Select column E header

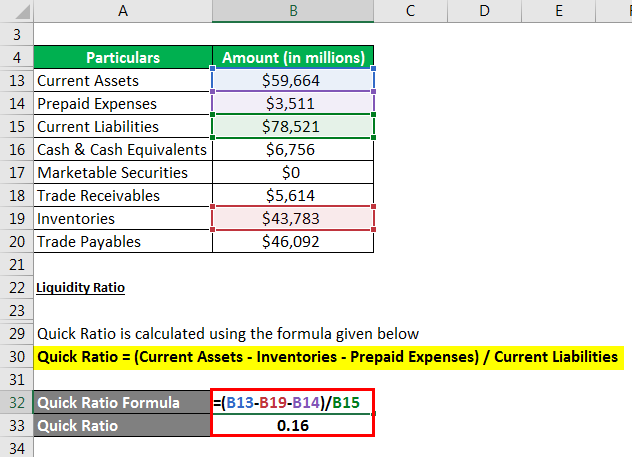click(558, 11)
